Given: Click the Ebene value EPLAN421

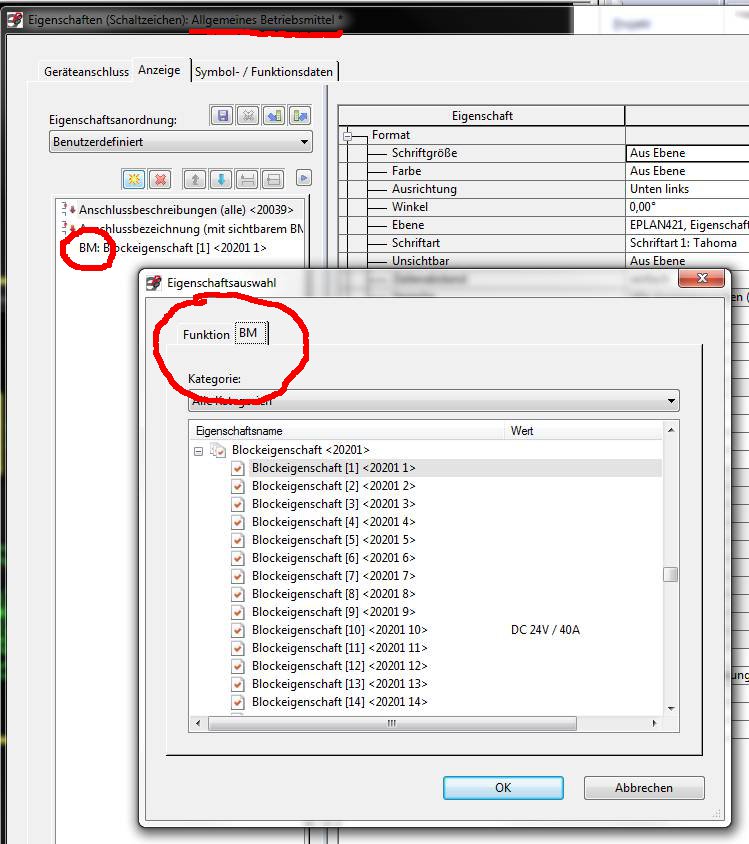Looking at the screenshot, I should (x=687, y=225).
